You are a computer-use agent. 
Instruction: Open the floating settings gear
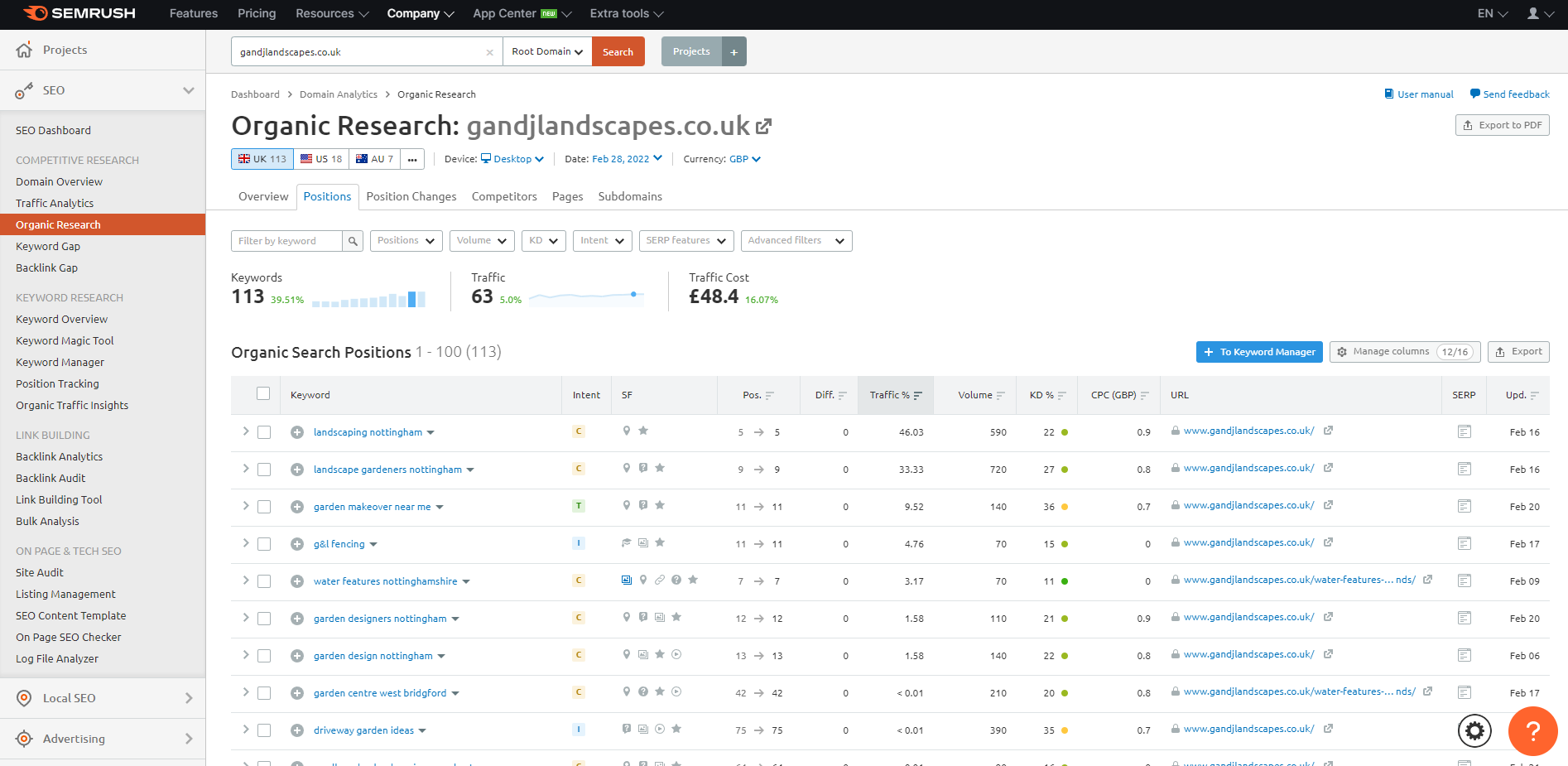click(x=1474, y=731)
